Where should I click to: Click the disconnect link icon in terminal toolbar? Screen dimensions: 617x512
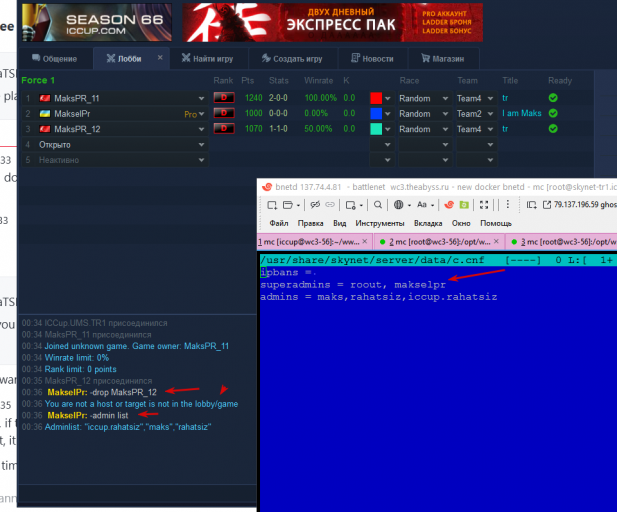tap(315, 205)
